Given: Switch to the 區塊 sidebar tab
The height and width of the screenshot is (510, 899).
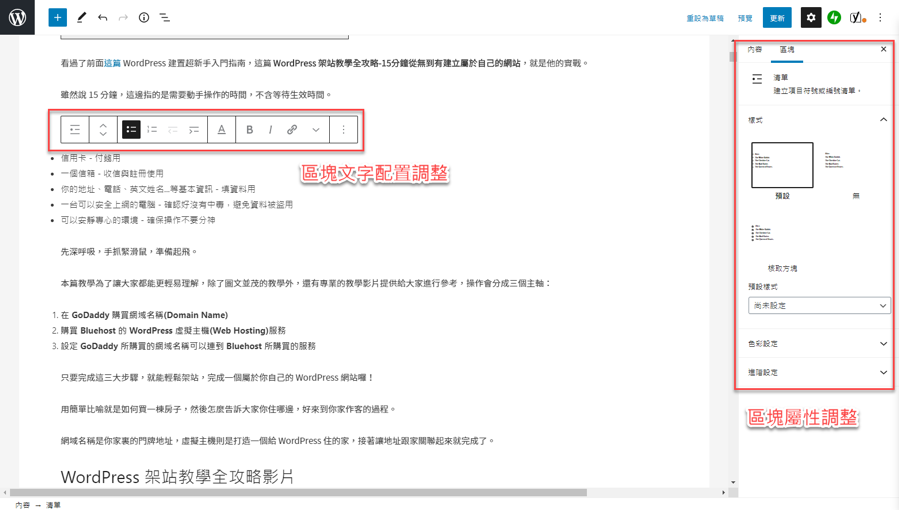Looking at the screenshot, I should [x=787, y=49].
